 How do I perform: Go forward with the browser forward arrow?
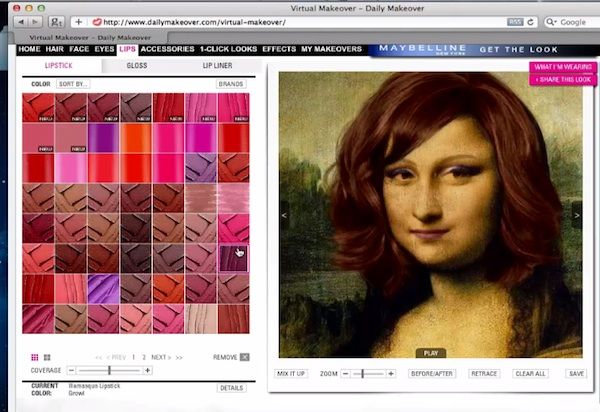tap(35, 22)
